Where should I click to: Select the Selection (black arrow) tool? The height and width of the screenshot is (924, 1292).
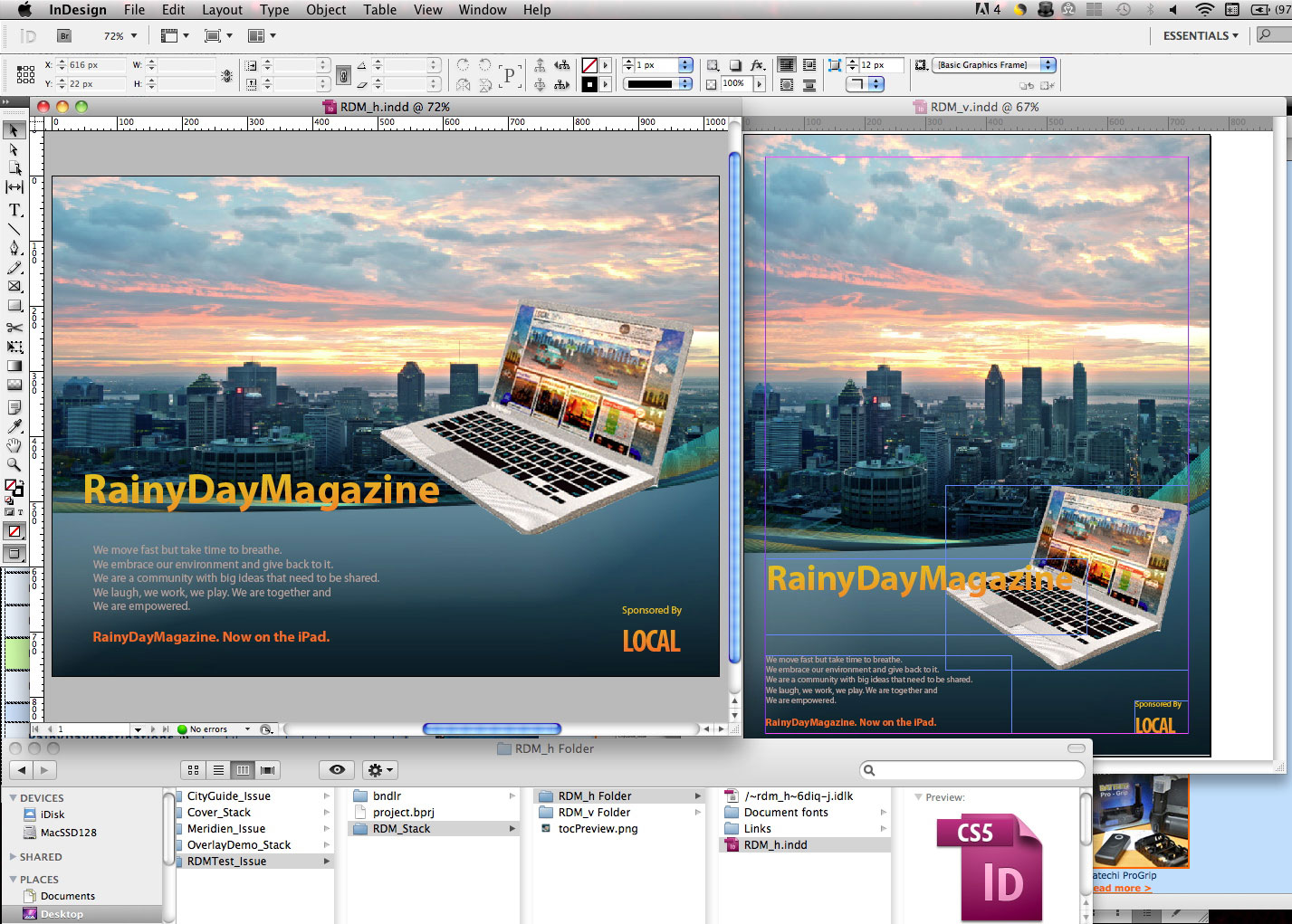pyautogui.click(x=14, y=130)
